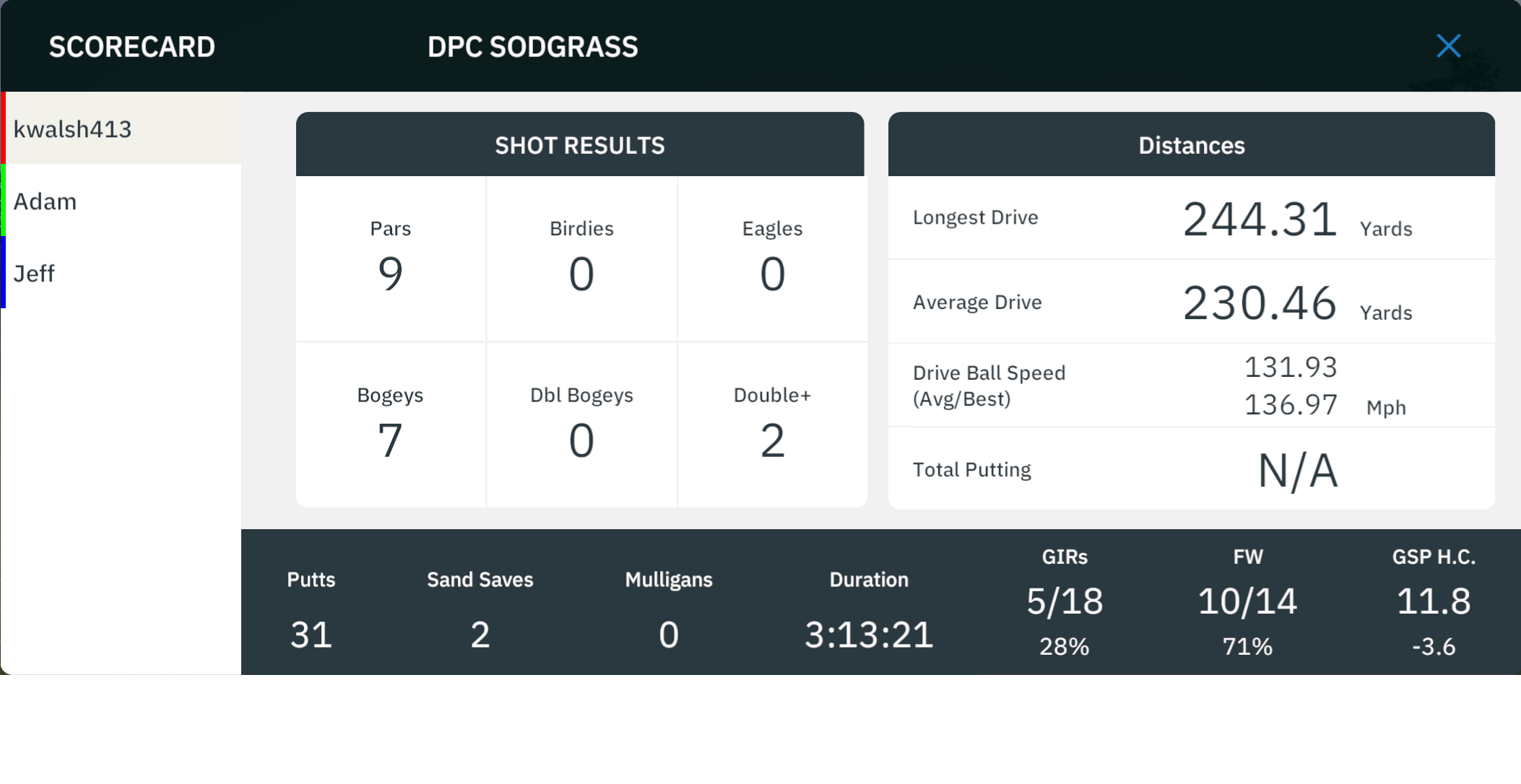Switch to Adam's scorecard
Screen dimensions: 1521x784
[x=121, y=201]
